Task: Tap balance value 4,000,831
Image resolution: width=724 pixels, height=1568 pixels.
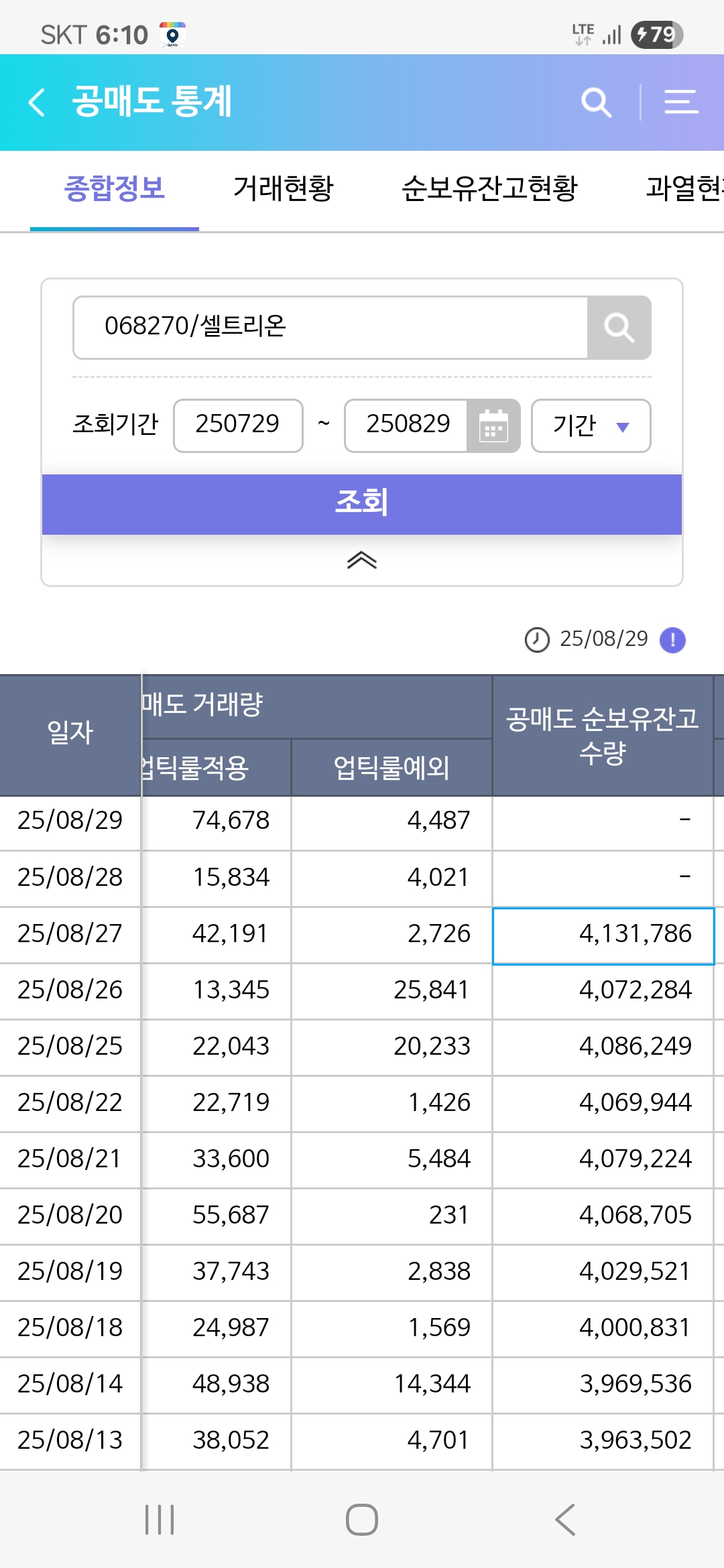Action: coord(635,1328)
